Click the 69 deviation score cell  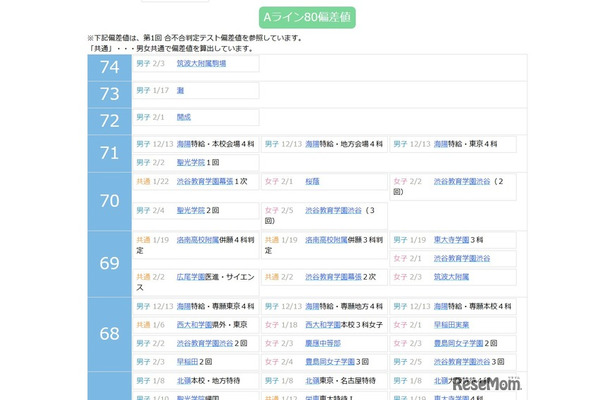(110, 264)
